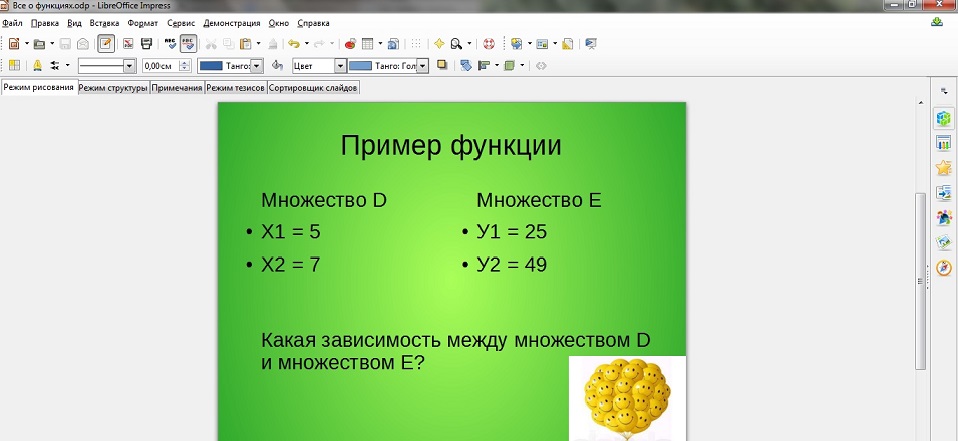Toggle the shadow button
The height and width of the screenshot is (441, 958).
click(442, 65)
